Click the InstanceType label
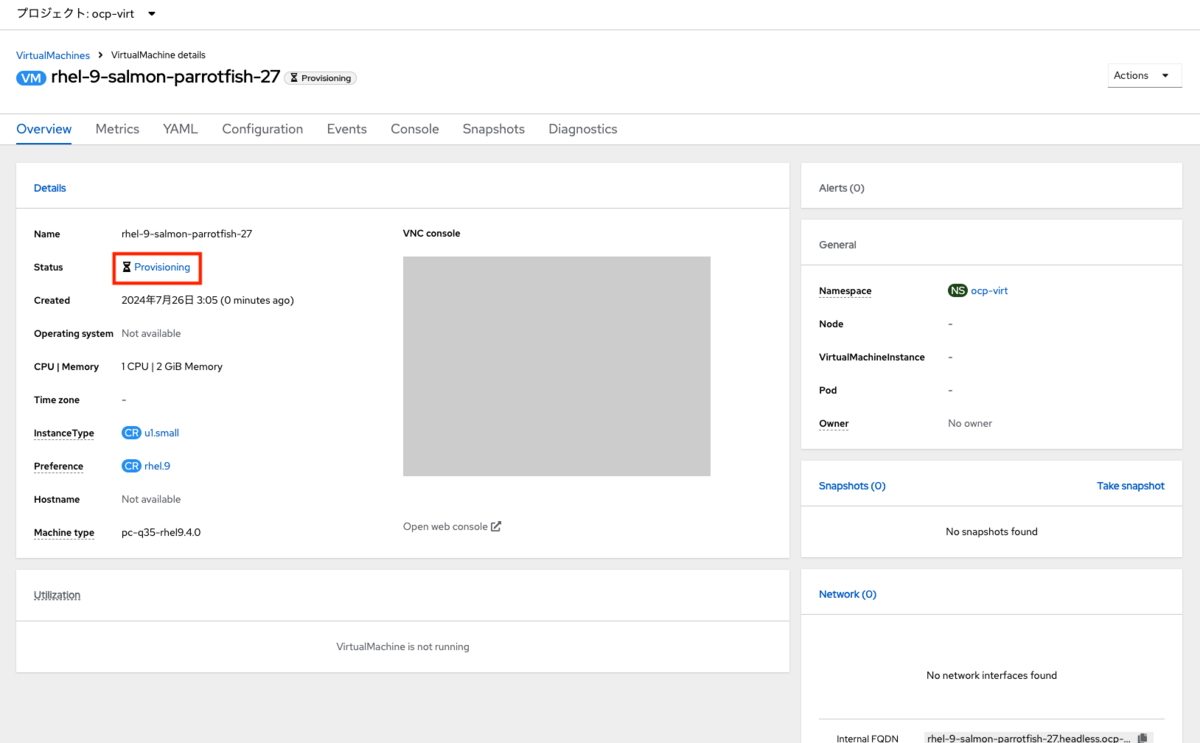 tap(64, 433)
